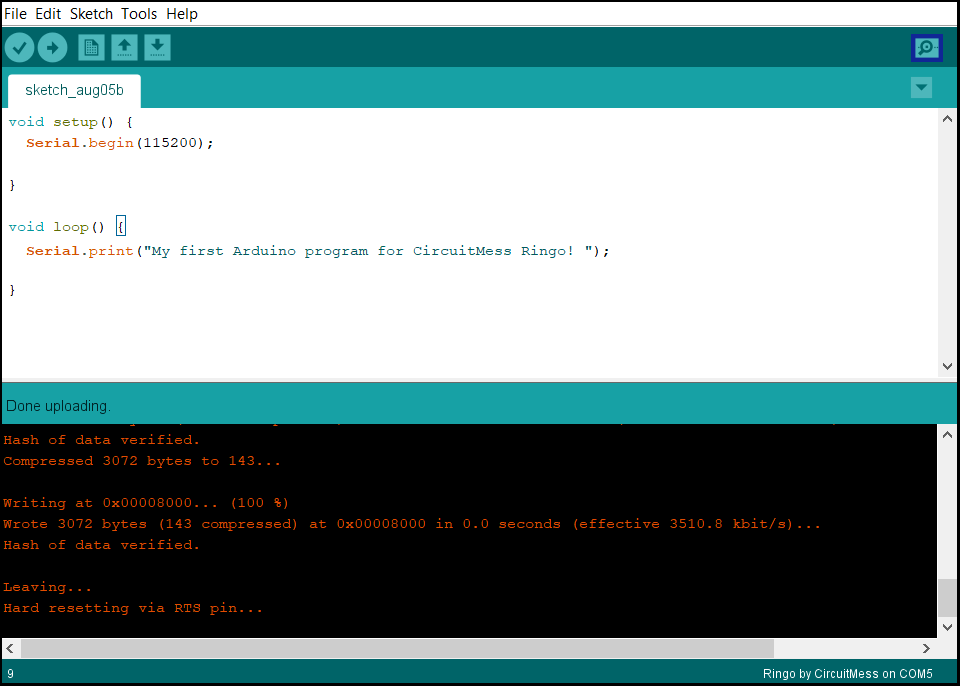Viewport: 960px width, 686px height.
Task: Open the Edit menu
Action: [x=48, y=13]
